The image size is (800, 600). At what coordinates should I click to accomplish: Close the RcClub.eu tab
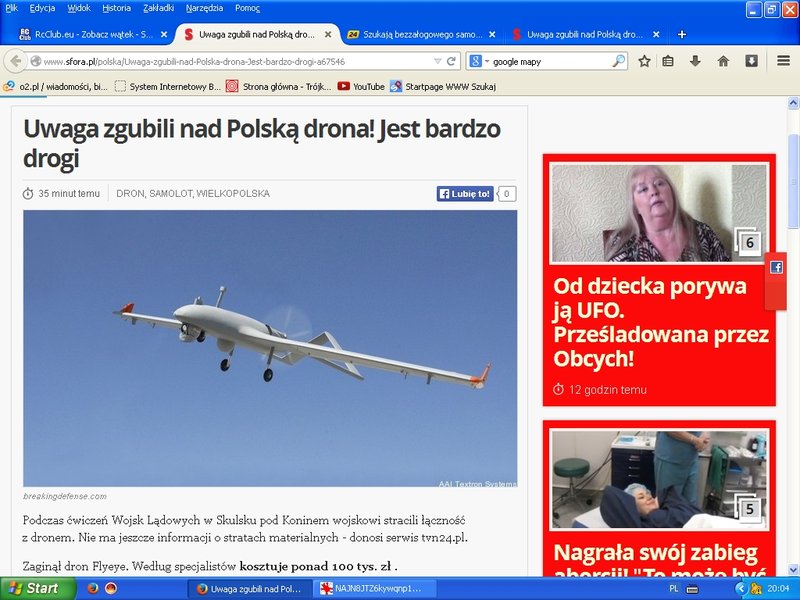164,34
